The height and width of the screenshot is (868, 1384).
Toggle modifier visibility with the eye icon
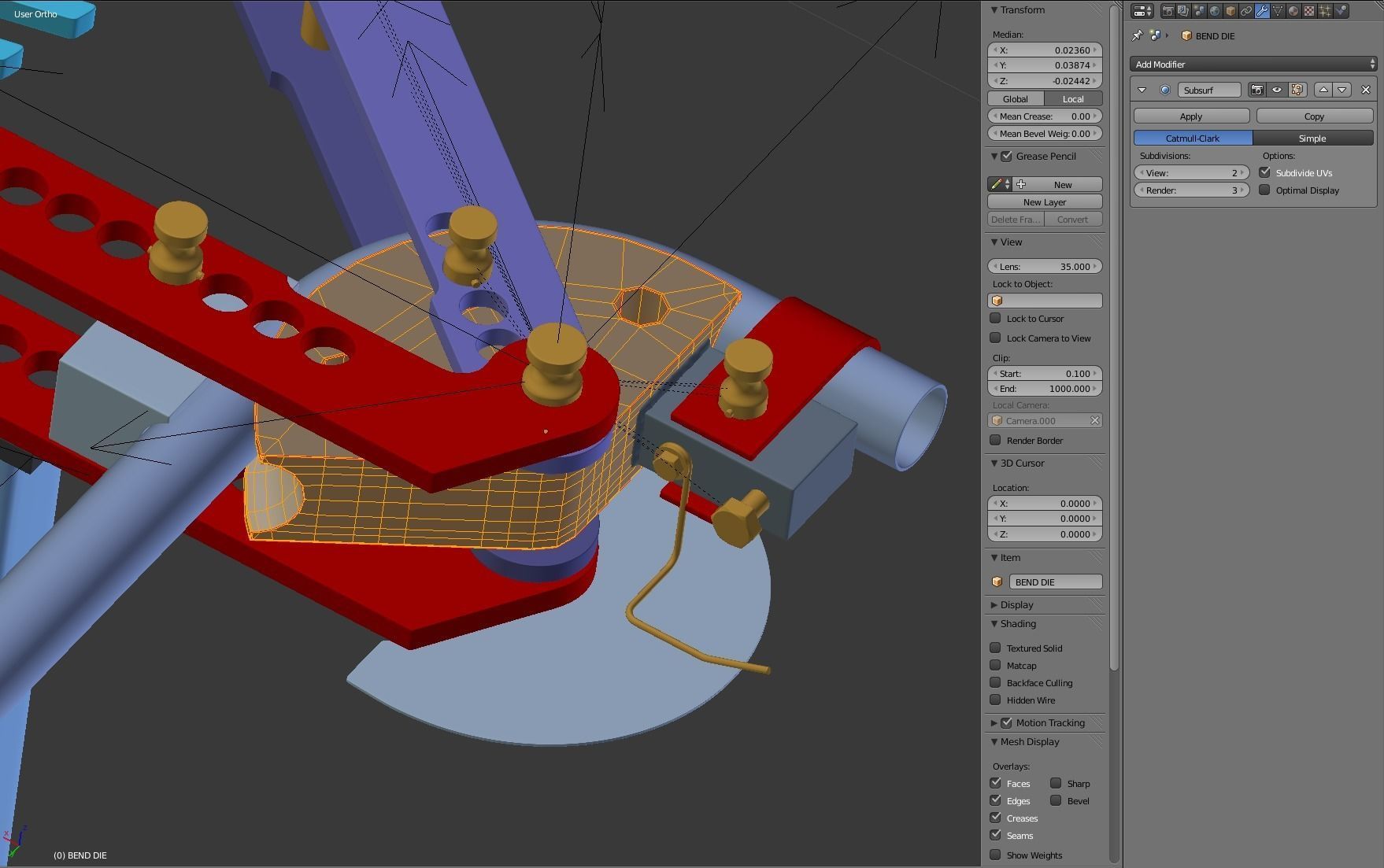click(1278, 90)
